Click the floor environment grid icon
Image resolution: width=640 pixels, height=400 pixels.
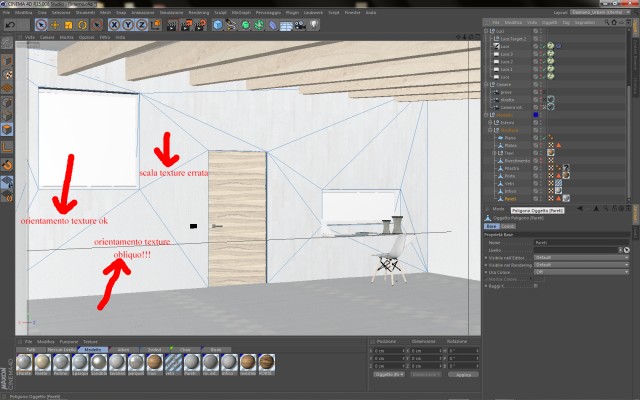(286, 26)
